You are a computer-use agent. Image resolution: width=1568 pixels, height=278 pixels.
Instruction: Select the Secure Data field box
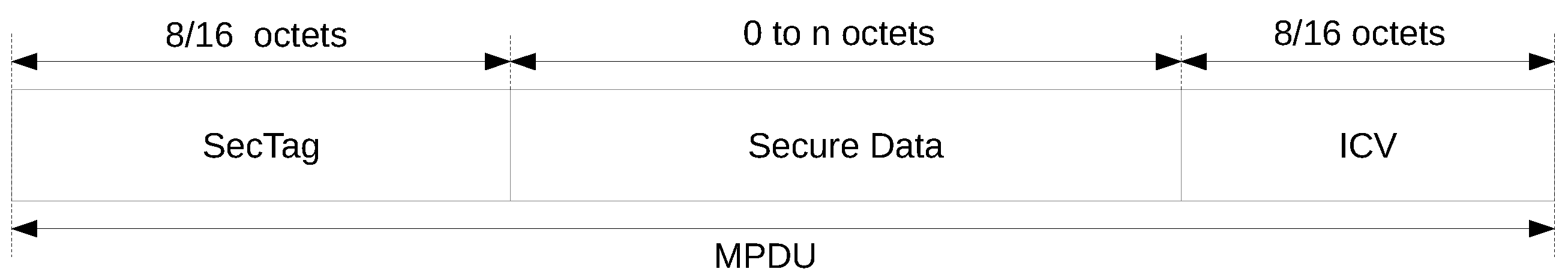pos(845,146)
